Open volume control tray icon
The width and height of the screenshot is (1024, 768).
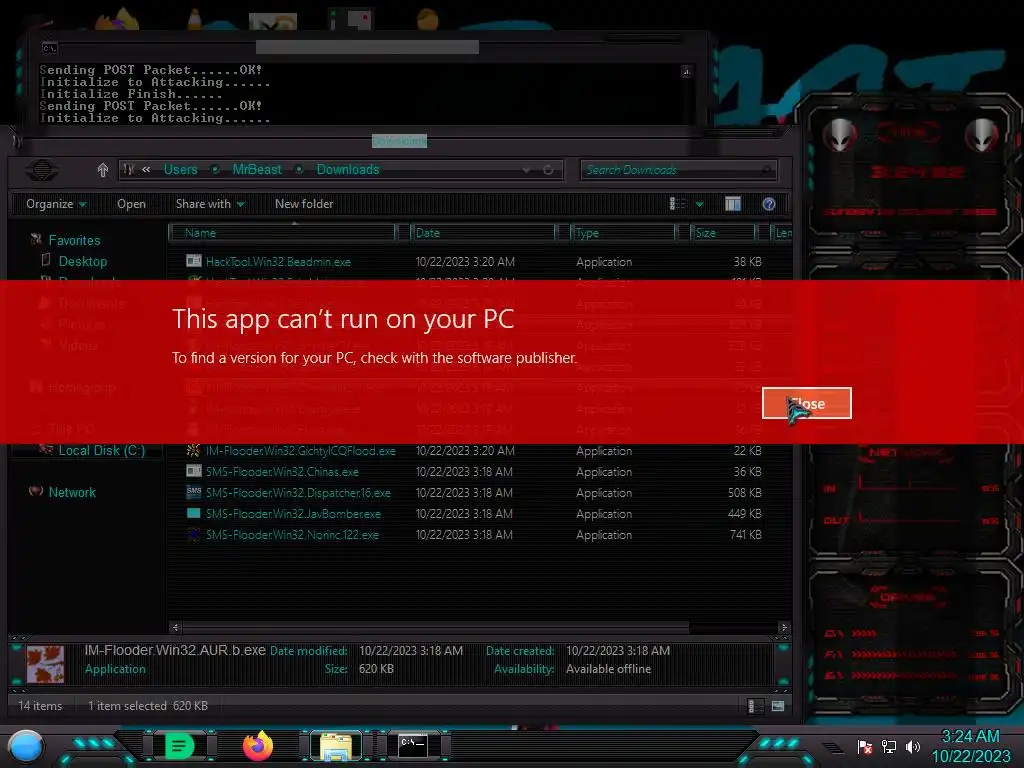click(x=912, y=746)
